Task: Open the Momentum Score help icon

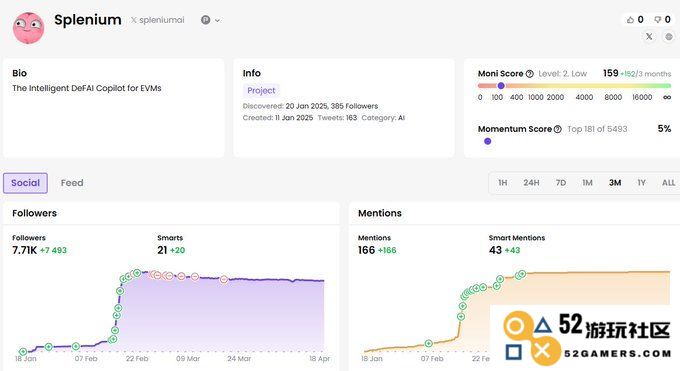Action: [558, 129]
